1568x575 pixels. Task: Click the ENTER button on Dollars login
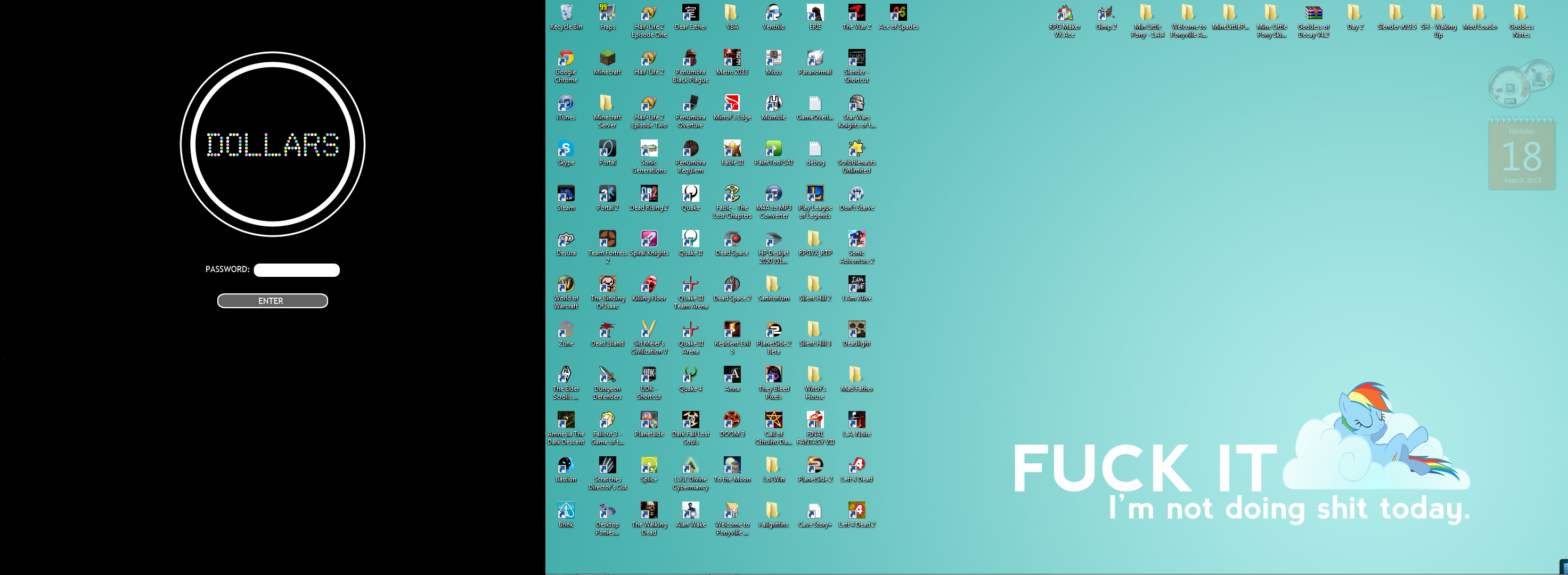coord(272,301)
